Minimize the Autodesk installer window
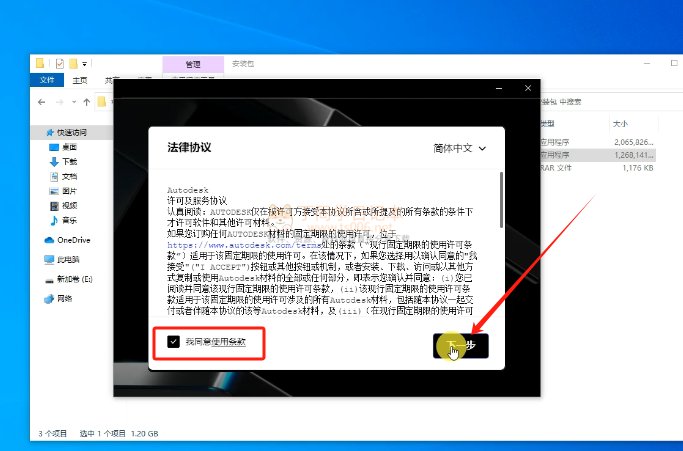683x451 pixels. coord(499,88)
